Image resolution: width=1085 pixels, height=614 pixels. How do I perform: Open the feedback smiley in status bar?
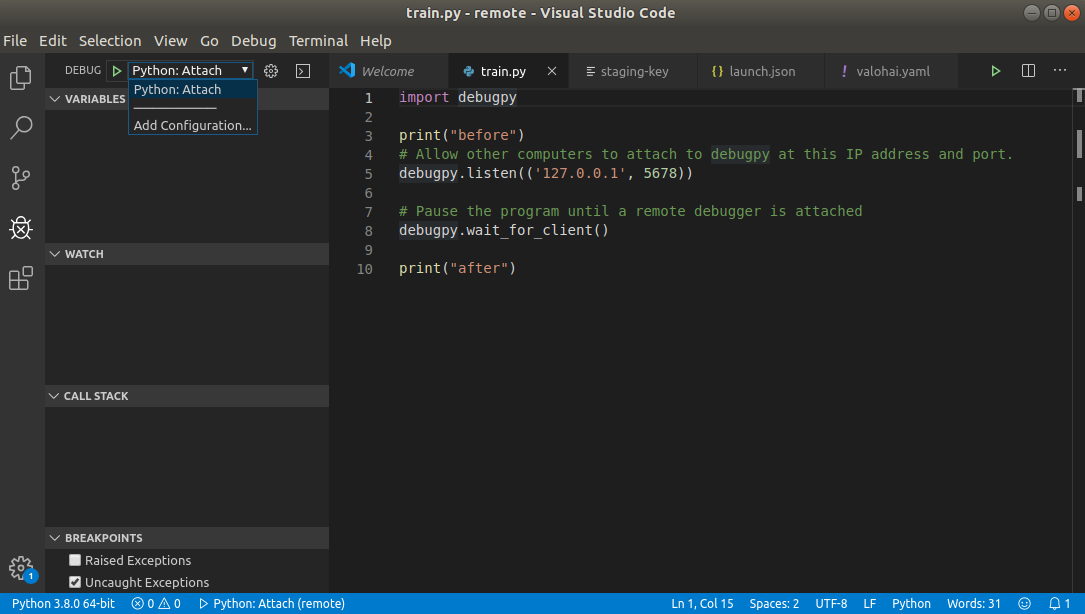pyautogui.click(x=1025, y=604)
